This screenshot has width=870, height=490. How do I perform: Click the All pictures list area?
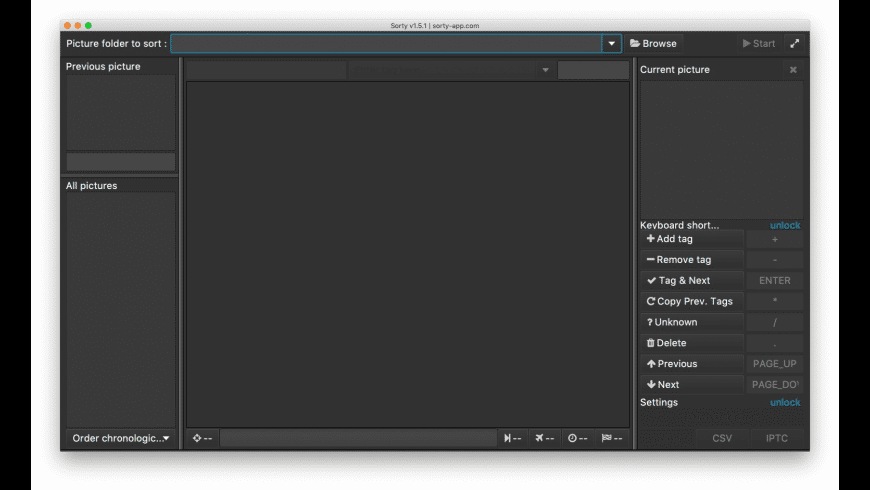[x=121, y=310]
